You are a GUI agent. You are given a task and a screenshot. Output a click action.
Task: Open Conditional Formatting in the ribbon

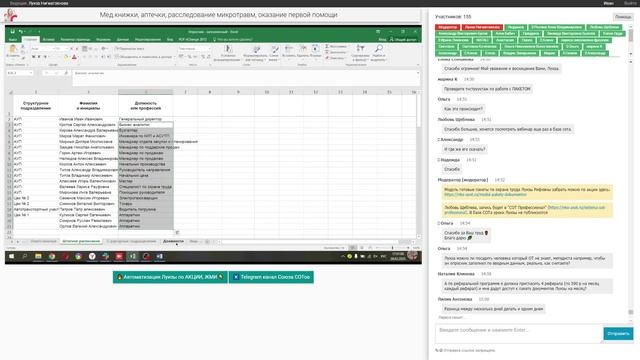point(228,53)
